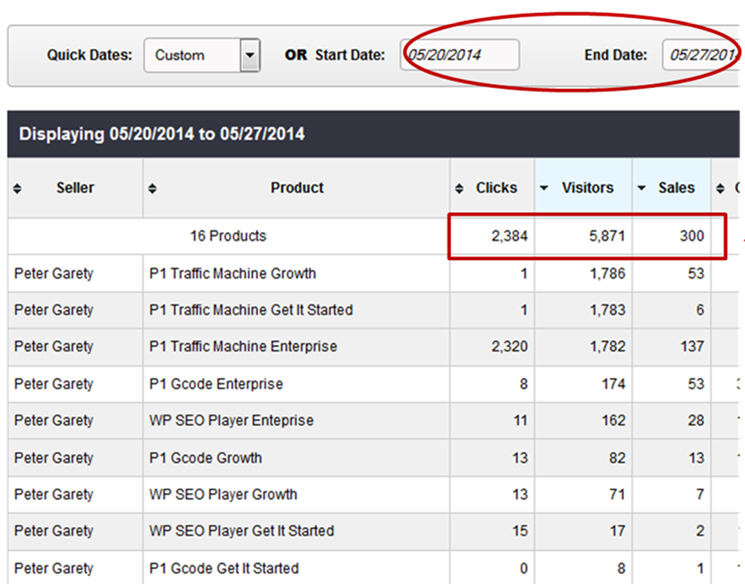Click descending arrow icon beside Sales header
The height and width of the screenshot is (584, 745).
pos(642,188)
